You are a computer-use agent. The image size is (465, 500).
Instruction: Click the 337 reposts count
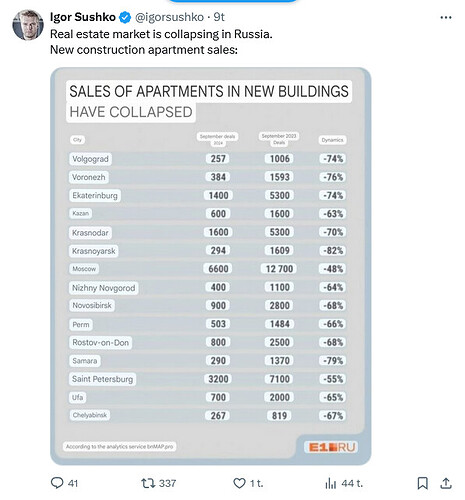click(167, 483)
